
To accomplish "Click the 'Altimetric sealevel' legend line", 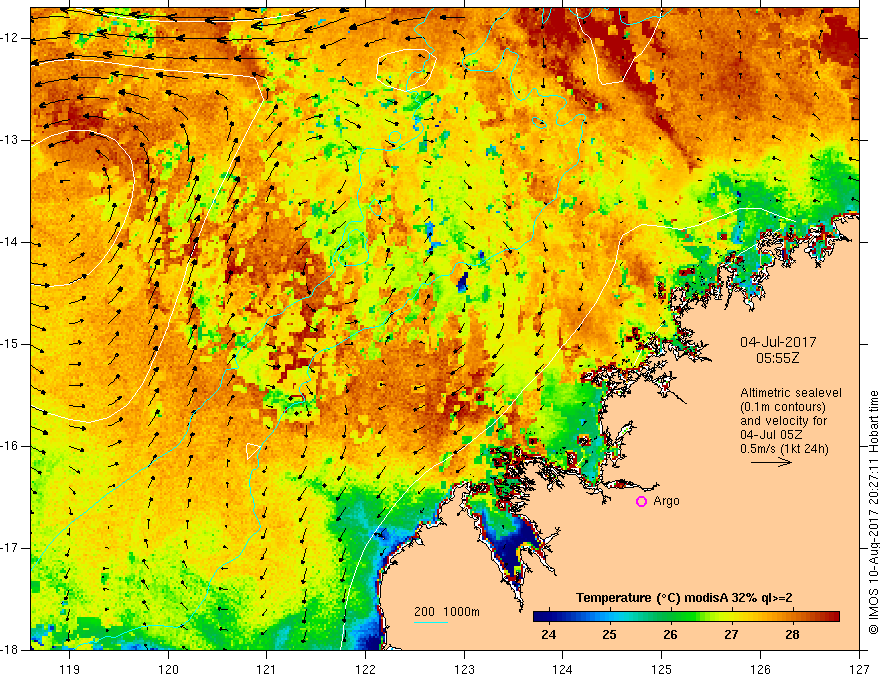I will pyautogui.click(x=790, y=393).
